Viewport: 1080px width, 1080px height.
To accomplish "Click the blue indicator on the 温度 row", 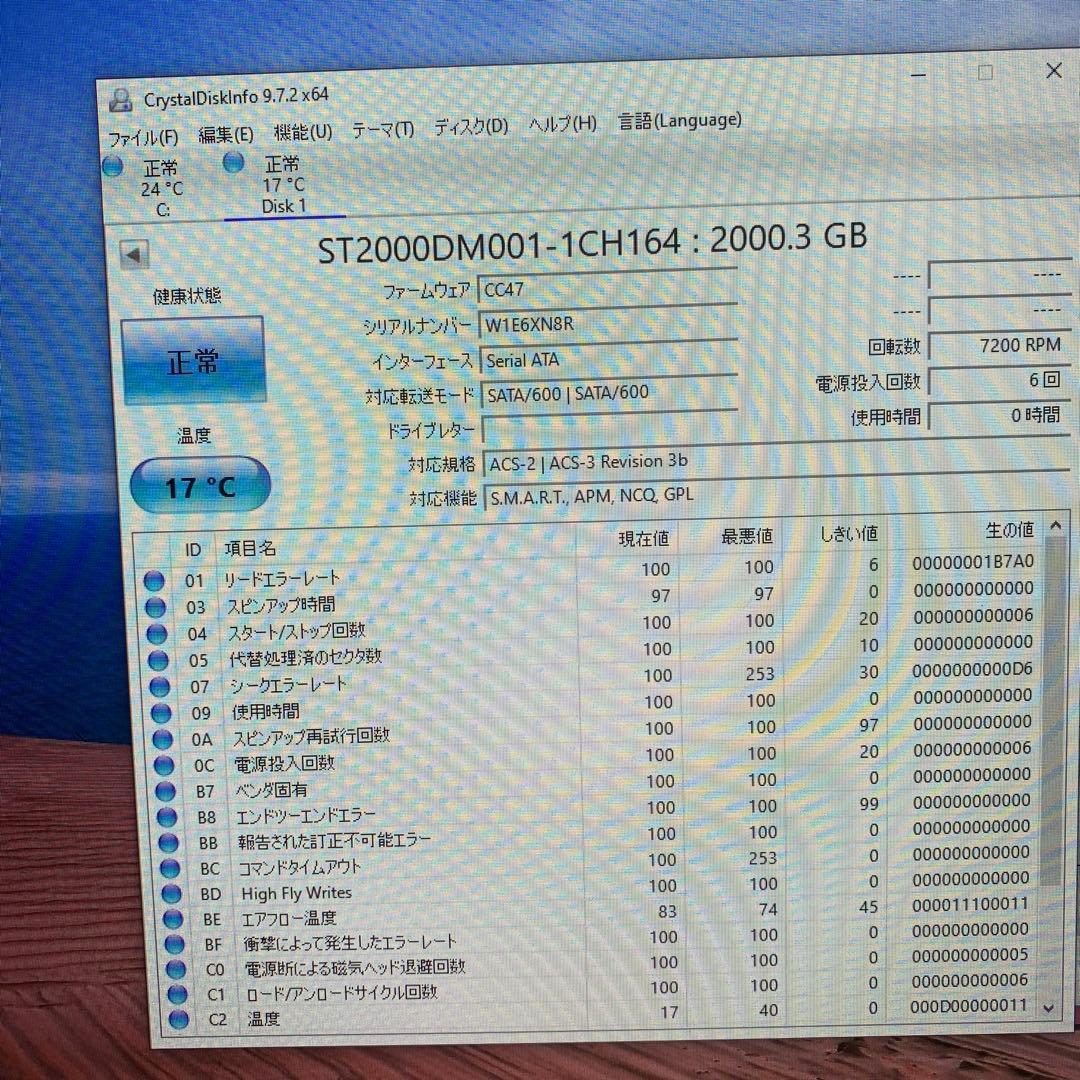I will click(x=177, y=1019).
